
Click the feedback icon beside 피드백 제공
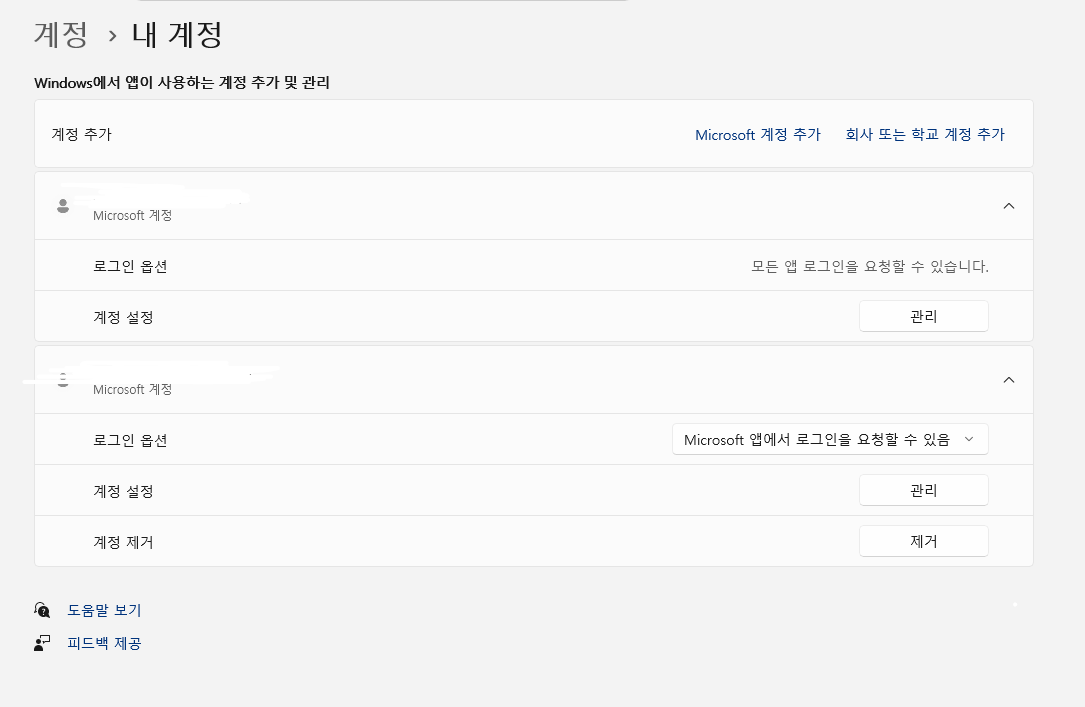click(x=42, y=643)
